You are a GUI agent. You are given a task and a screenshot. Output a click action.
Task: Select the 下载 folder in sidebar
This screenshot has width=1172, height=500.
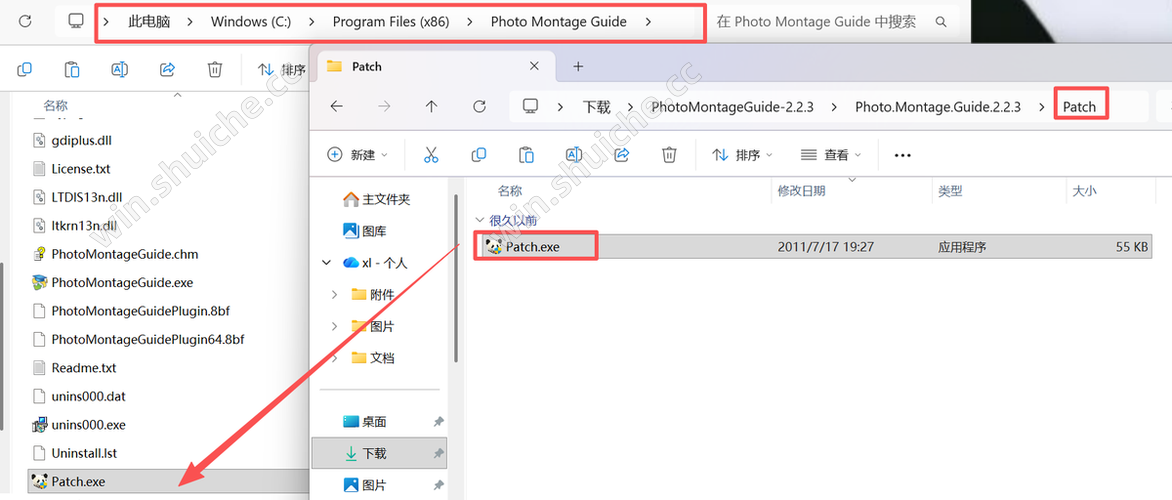click(374, 453)
